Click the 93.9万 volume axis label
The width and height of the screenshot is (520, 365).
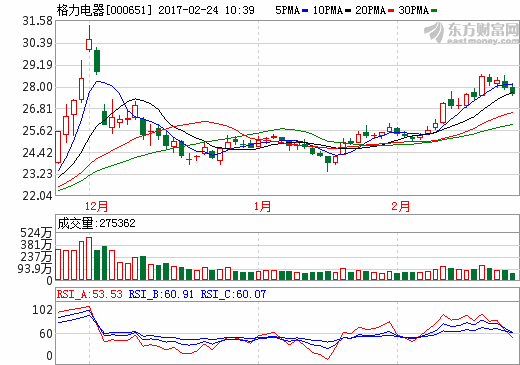35,268
